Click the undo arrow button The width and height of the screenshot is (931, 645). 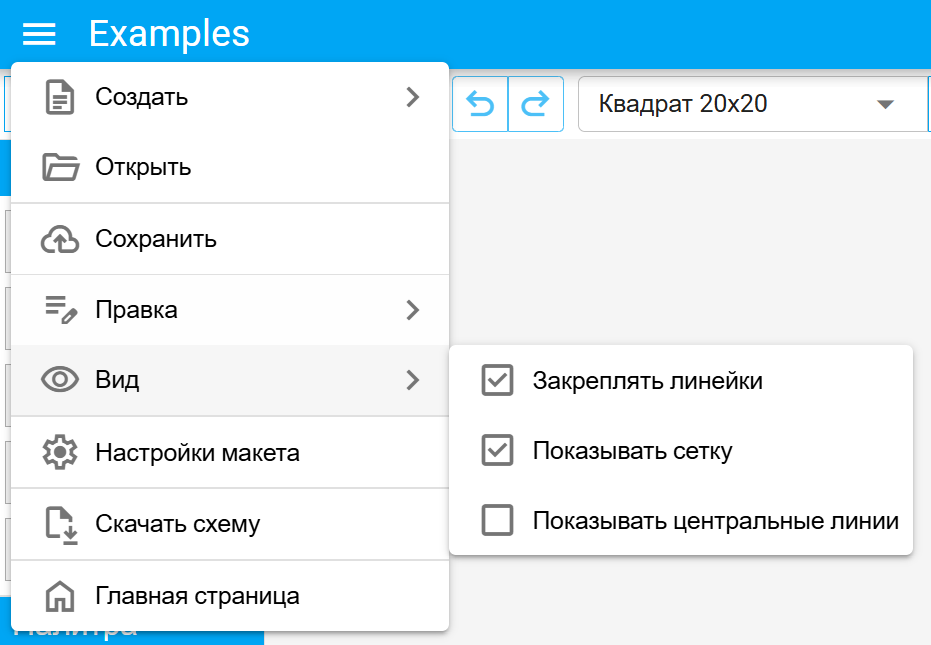pos(480,104)
